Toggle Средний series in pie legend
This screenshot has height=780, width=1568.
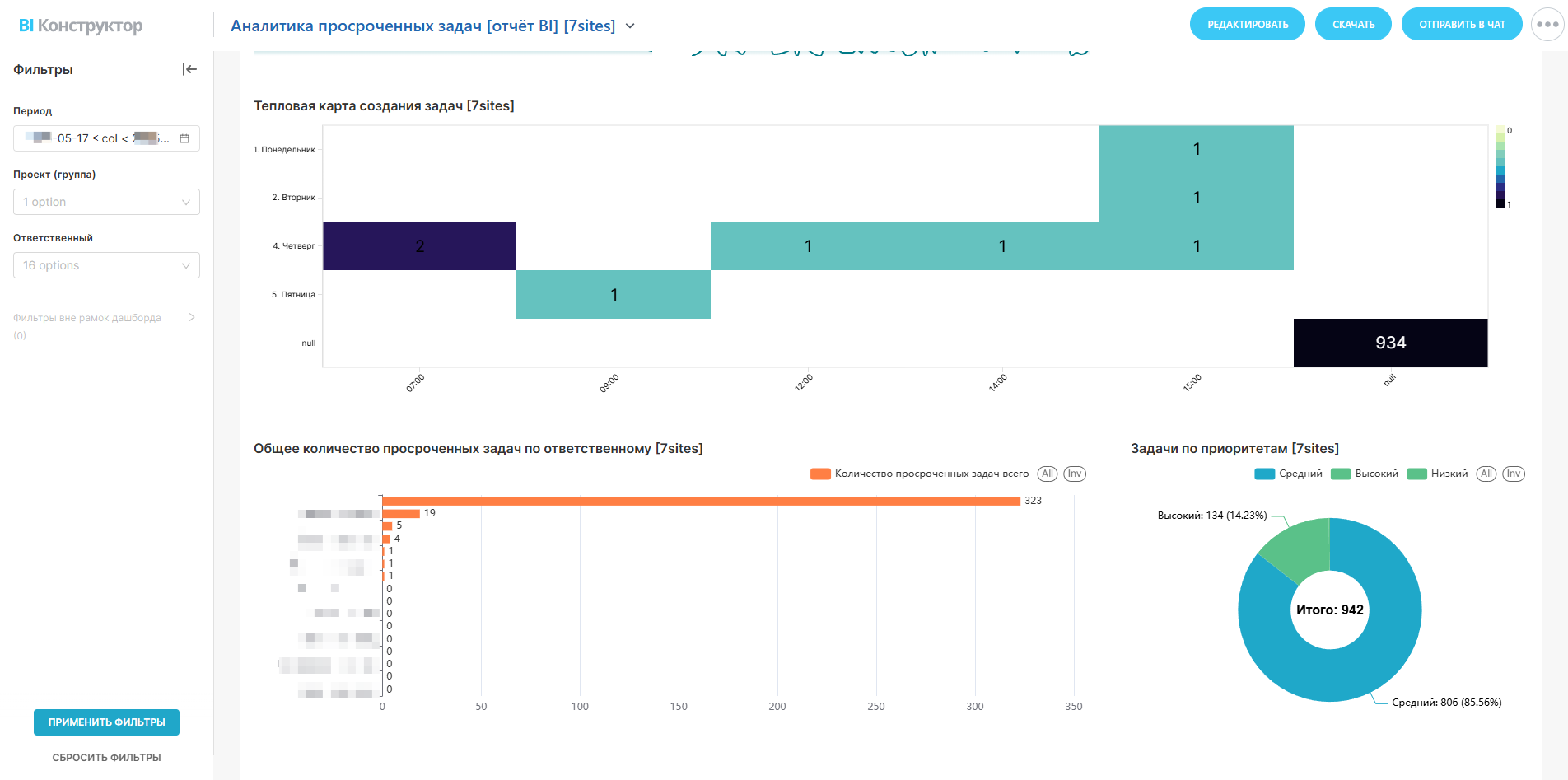point(1289,474)
